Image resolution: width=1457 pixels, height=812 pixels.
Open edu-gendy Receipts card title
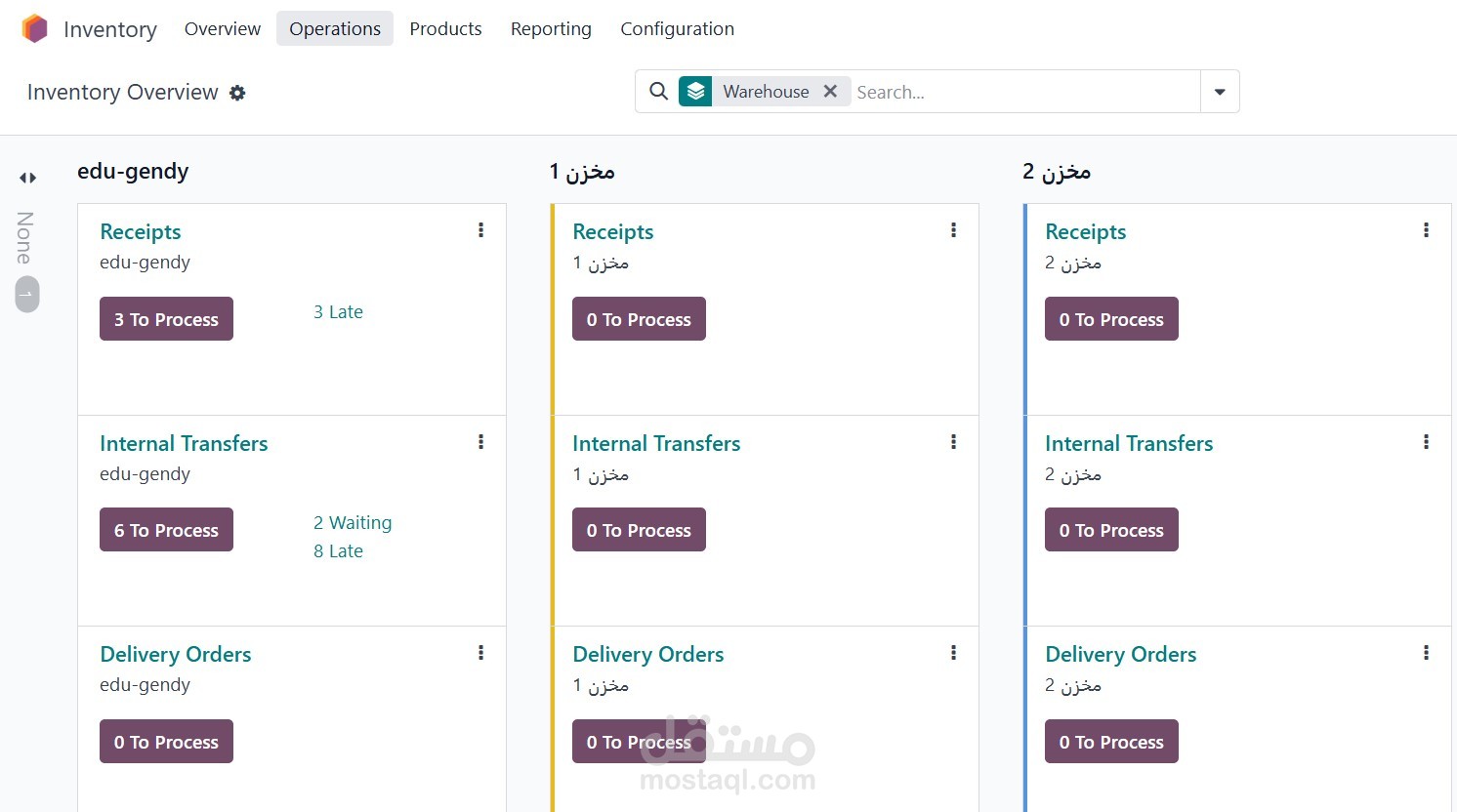tap(141, 231)
